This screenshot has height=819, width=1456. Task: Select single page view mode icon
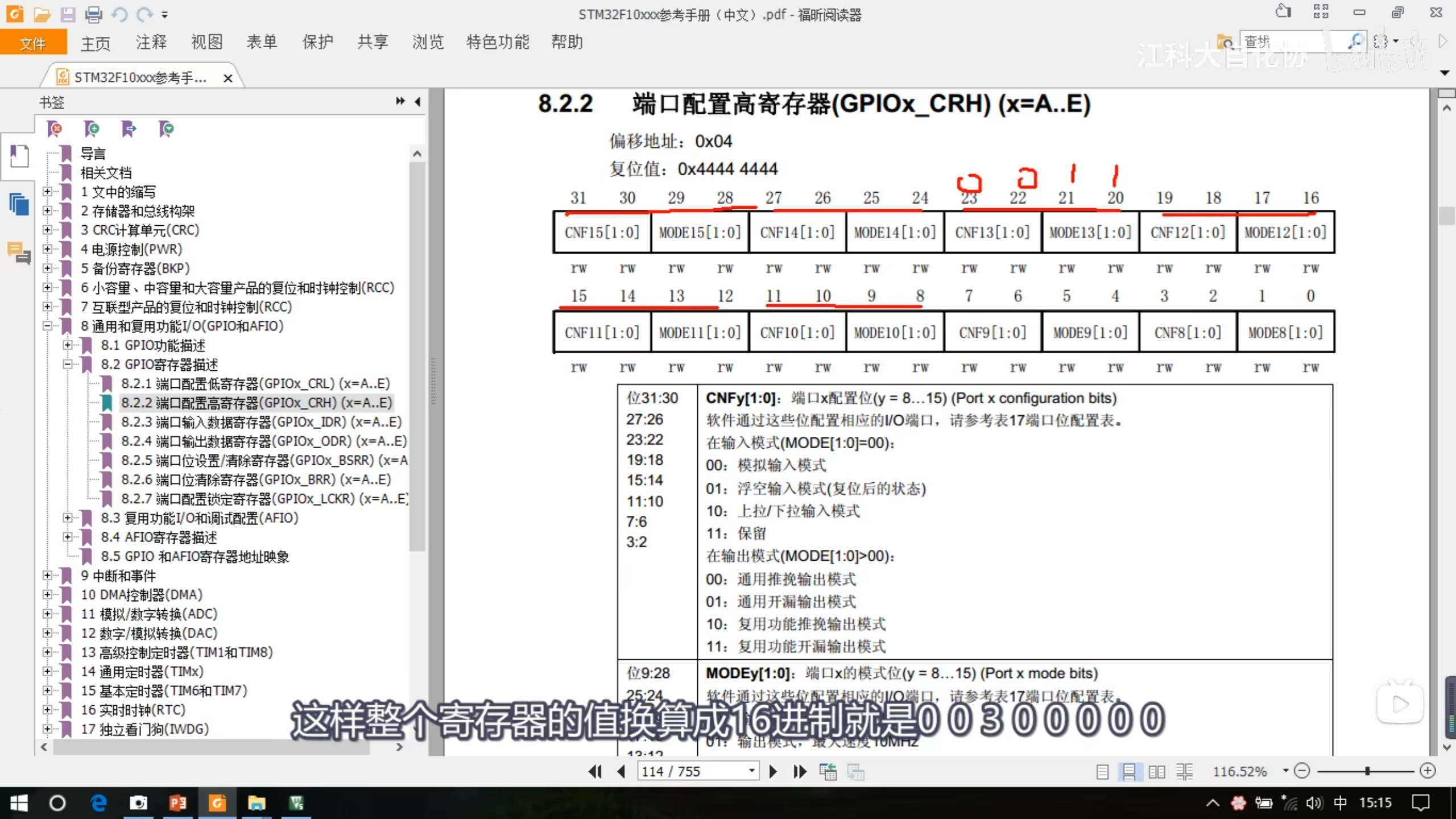click(1102, 772)
